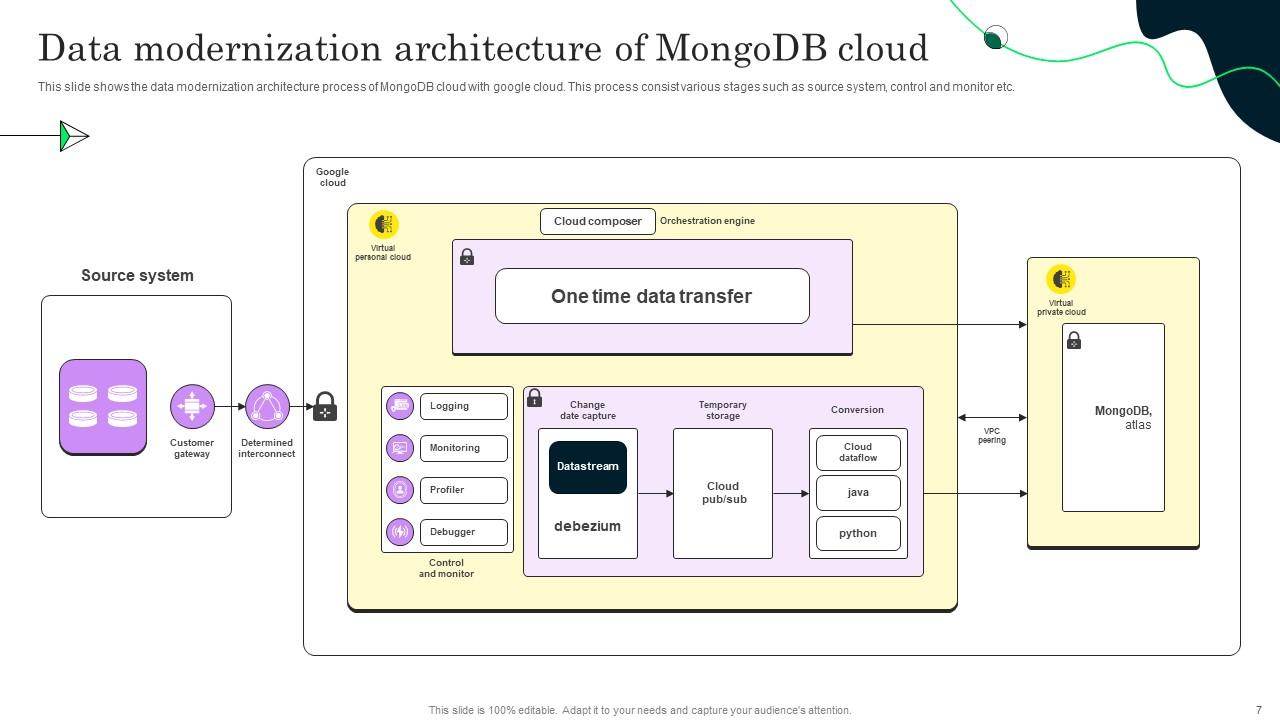The width and height of the screenshot is (1280, 720).
Task: Click the Cloud pub/sub temporary storage box
Action: tap(722, 492)
